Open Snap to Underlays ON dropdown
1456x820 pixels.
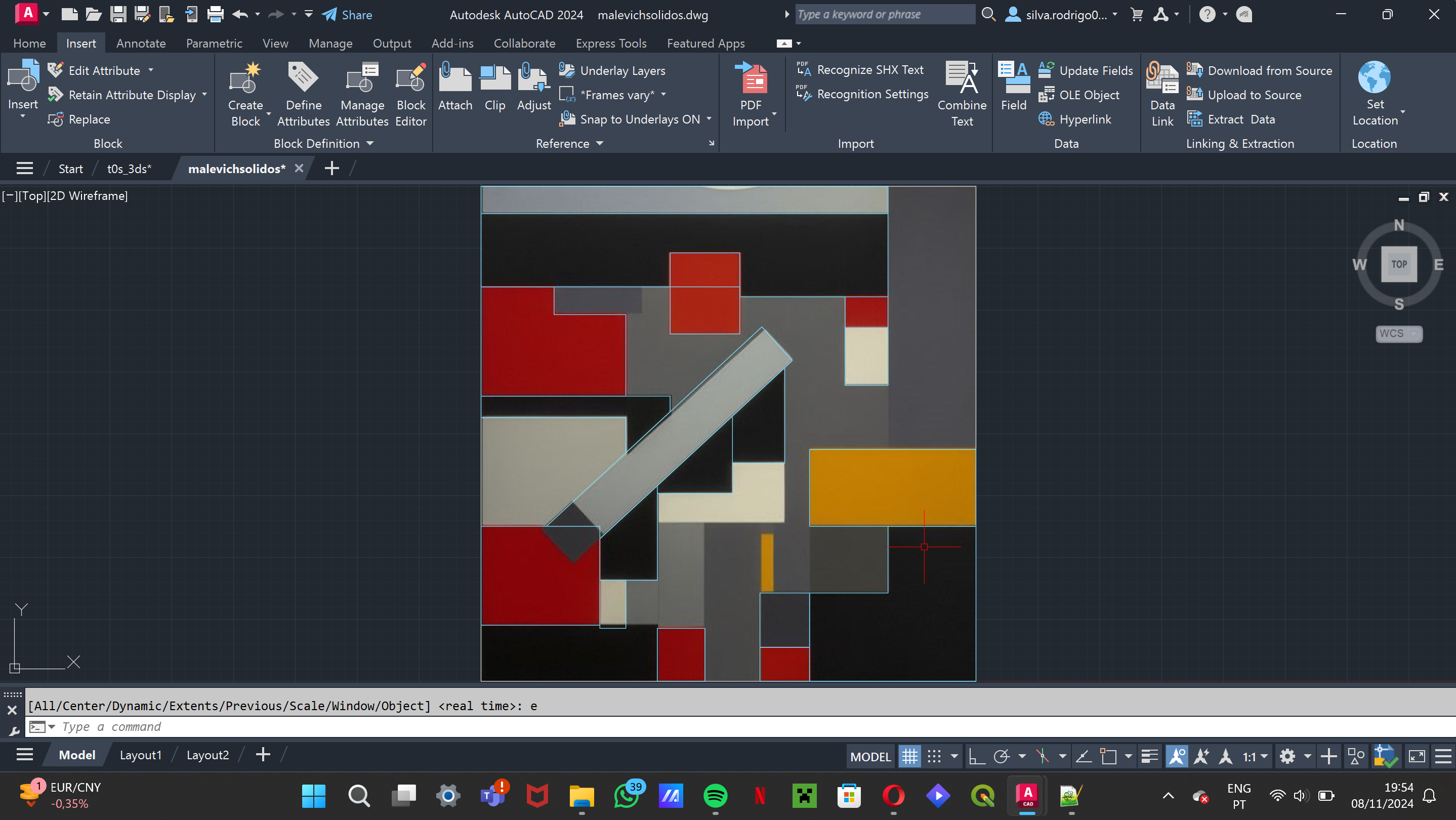coord(709,118)
